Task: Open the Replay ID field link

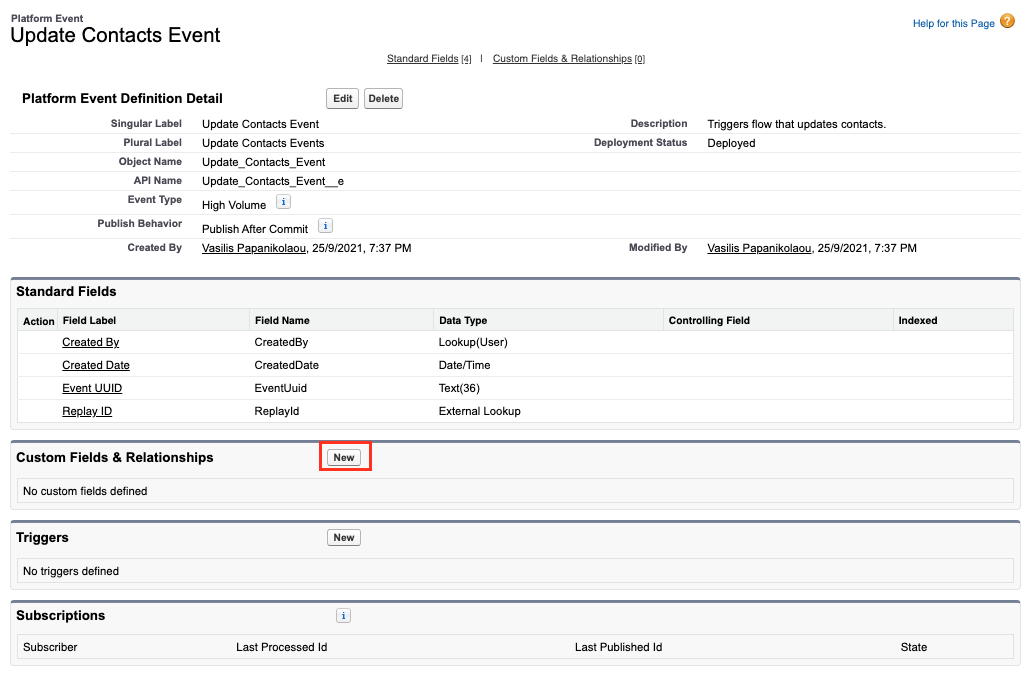Action: tap(87, 411)
